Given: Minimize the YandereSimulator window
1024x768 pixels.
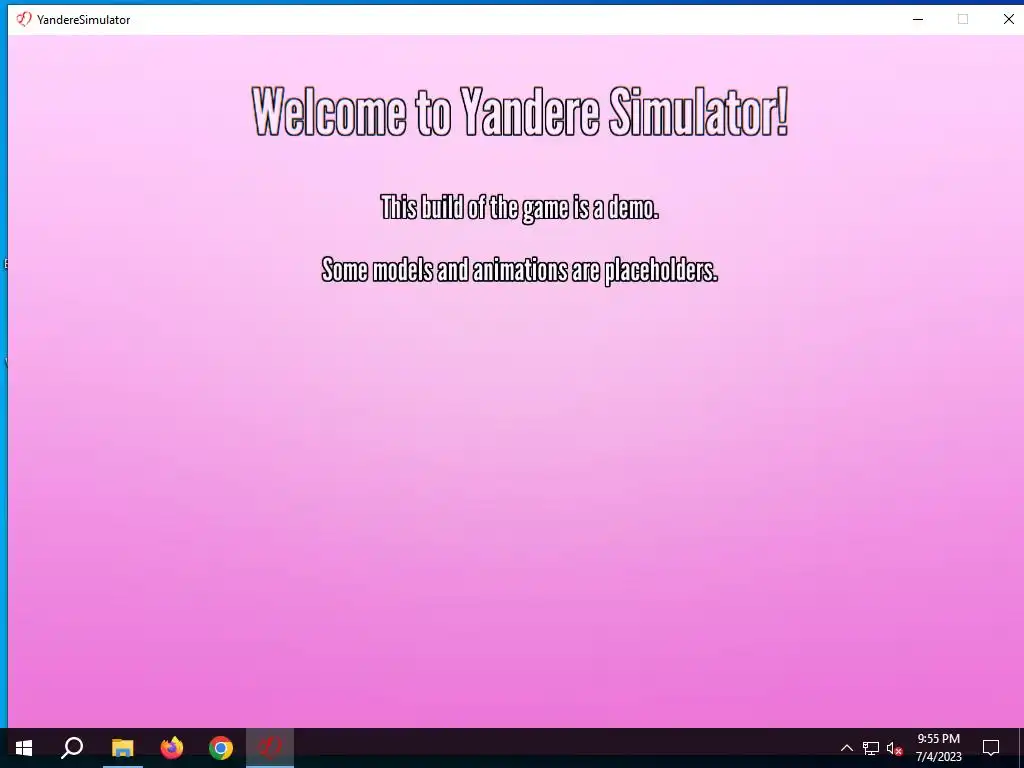Looking at the screenshot, I should click(x=918, y=20).
